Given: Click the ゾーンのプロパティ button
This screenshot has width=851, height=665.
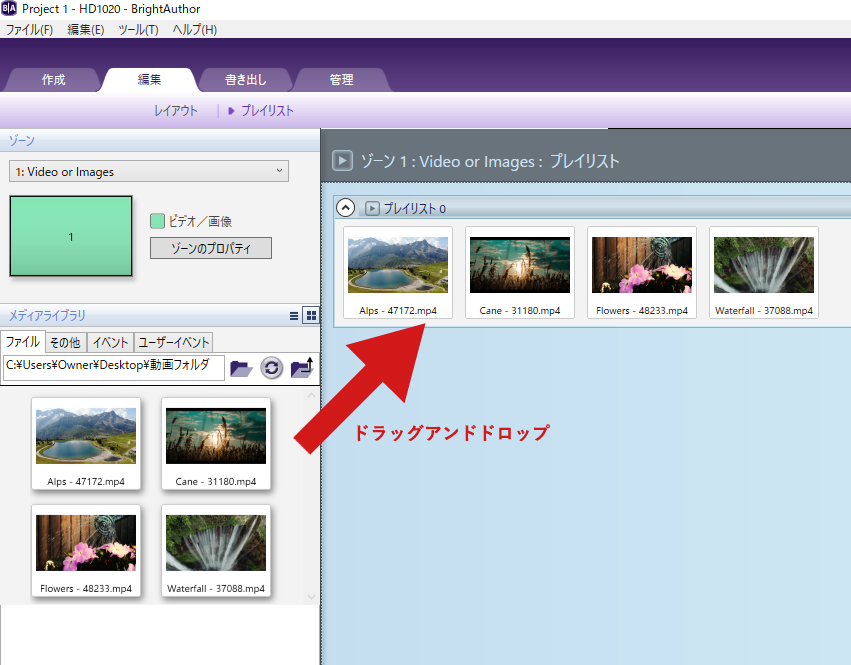Looking at the screenshot, I should pos(210,248).
